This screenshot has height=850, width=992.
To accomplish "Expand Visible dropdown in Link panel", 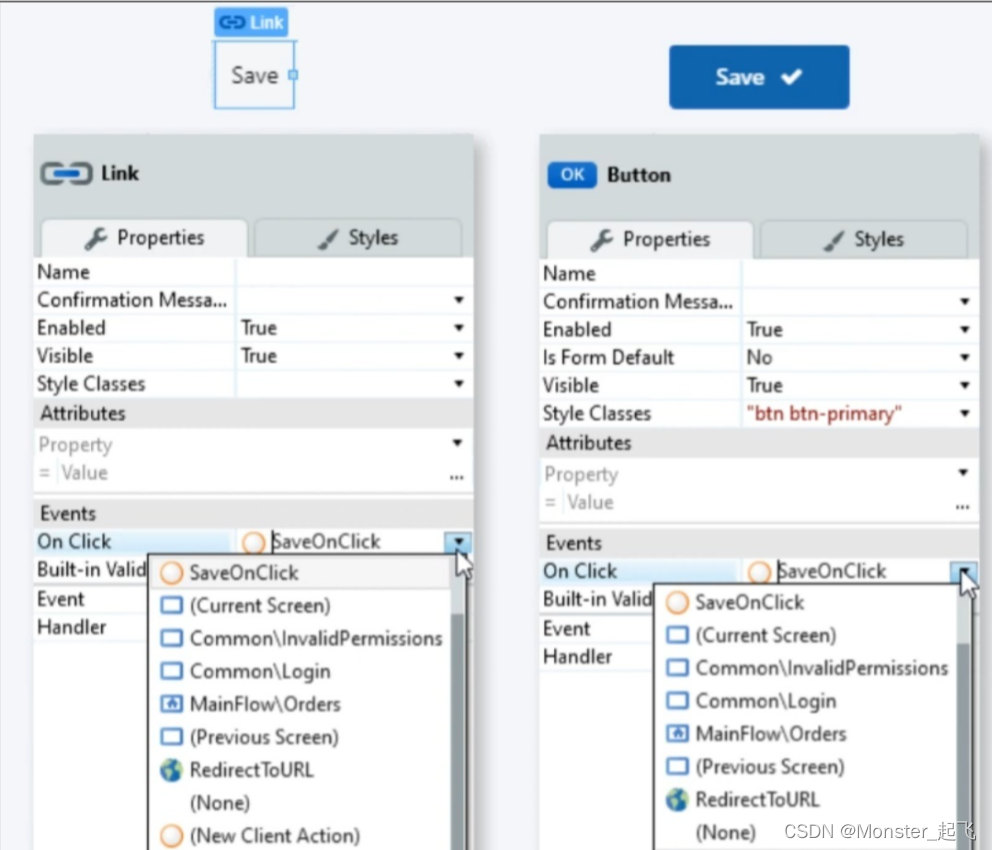I will (459, 355).
